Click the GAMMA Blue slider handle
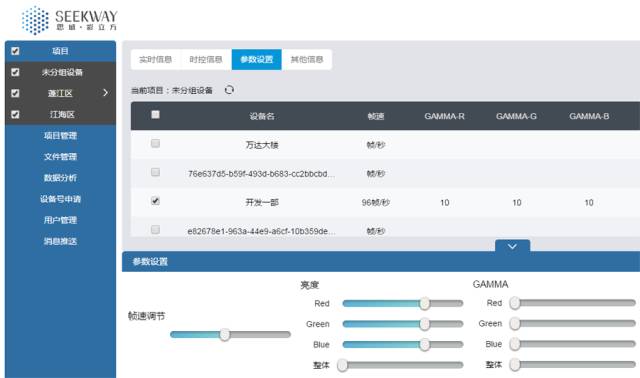 [515, 344]
